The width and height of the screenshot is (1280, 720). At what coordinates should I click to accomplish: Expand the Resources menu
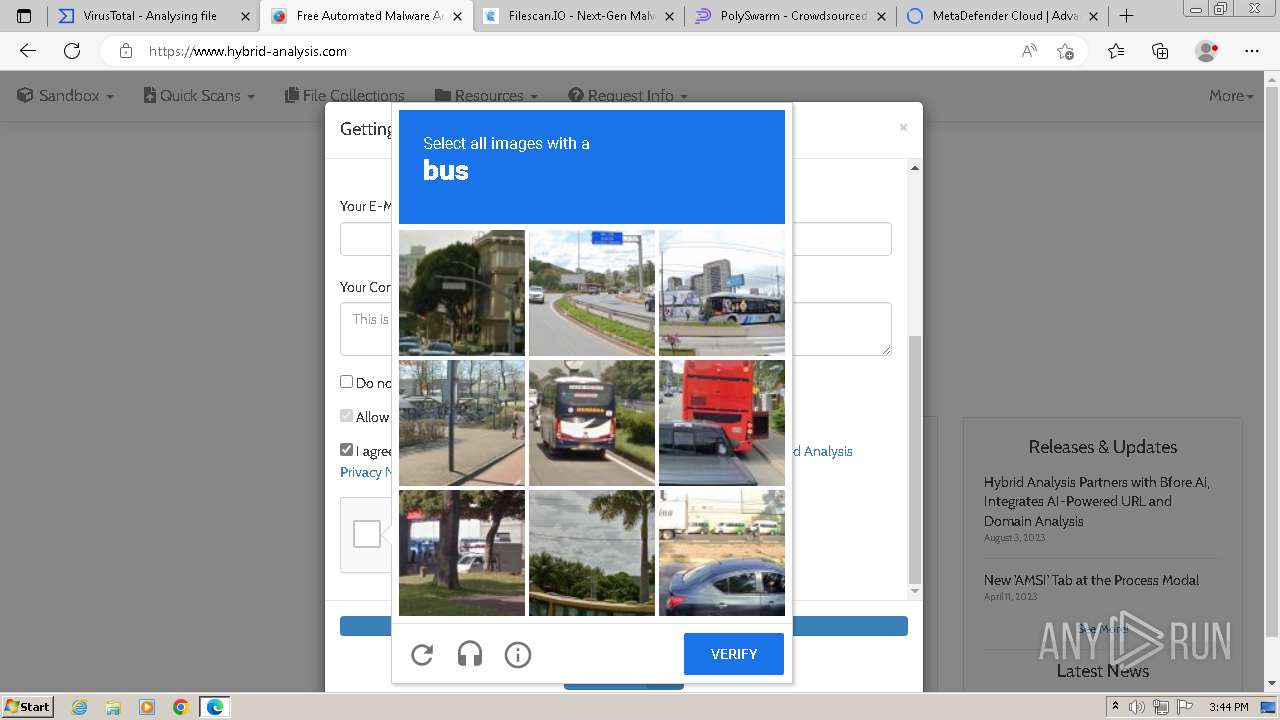[487, 96]
